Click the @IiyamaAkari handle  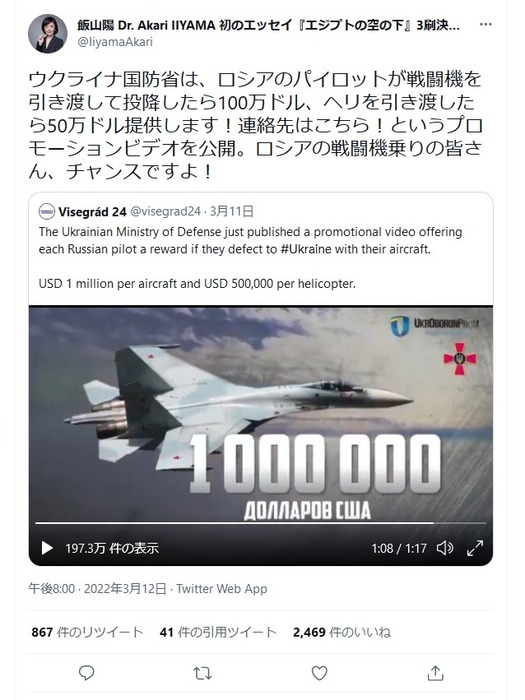pyautogui.click(x=115, y=42)
